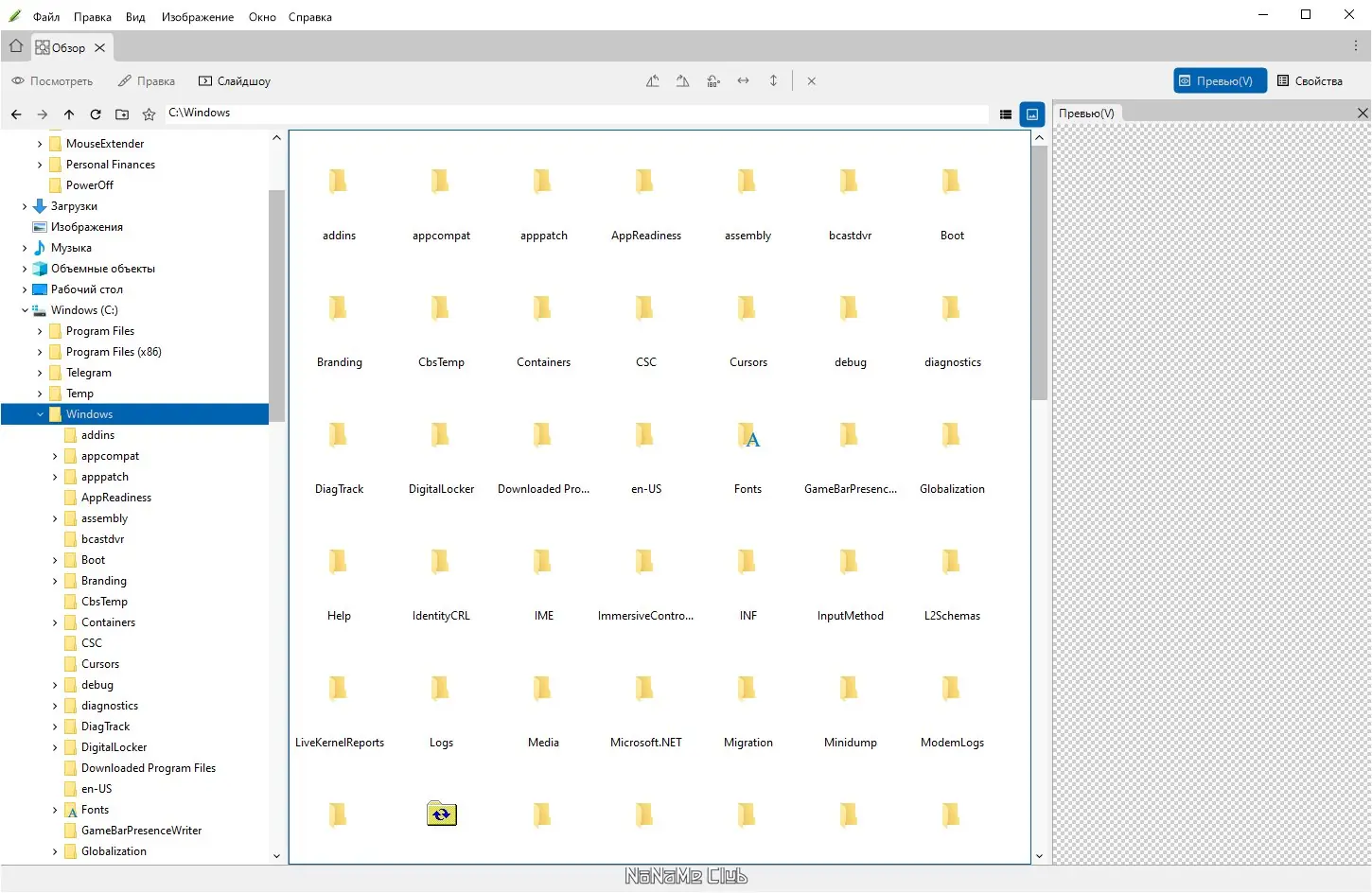Screen dimensions: 1372x893
Task: Close the Превью(V) preview panel
Action: (x=1363, y=114)
